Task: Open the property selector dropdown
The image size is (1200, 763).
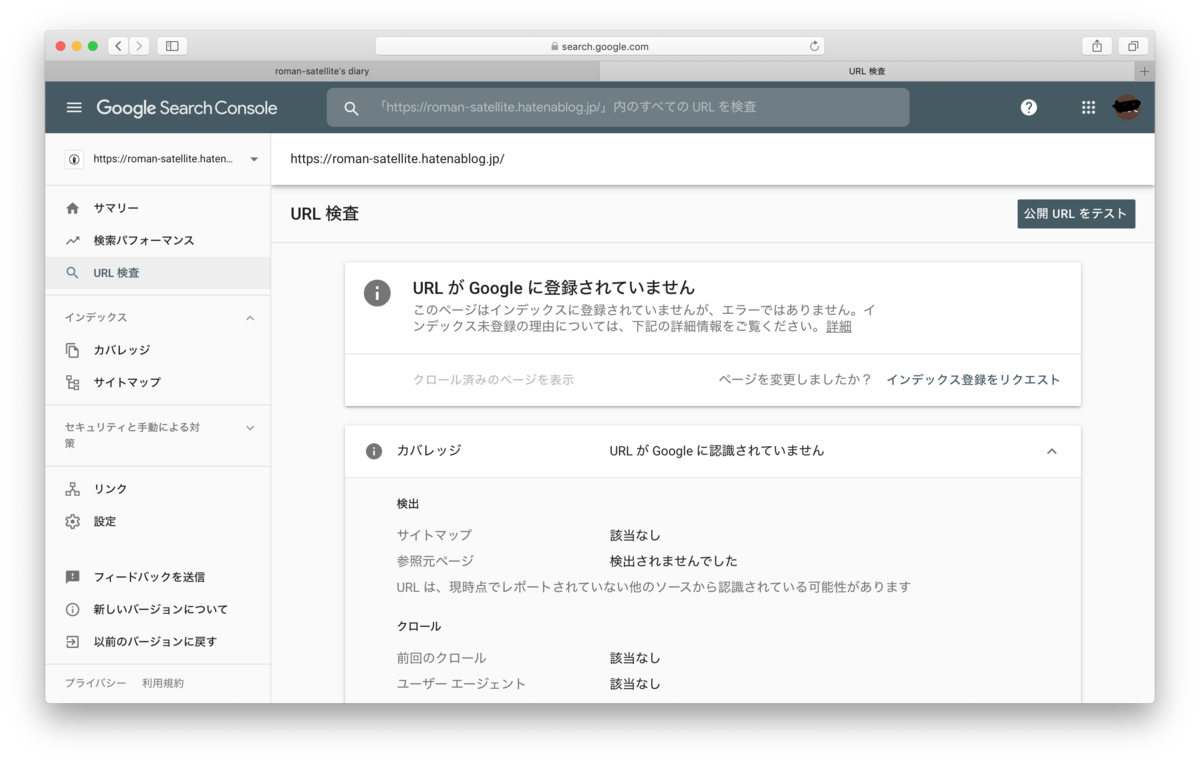Action: (163, 159)
